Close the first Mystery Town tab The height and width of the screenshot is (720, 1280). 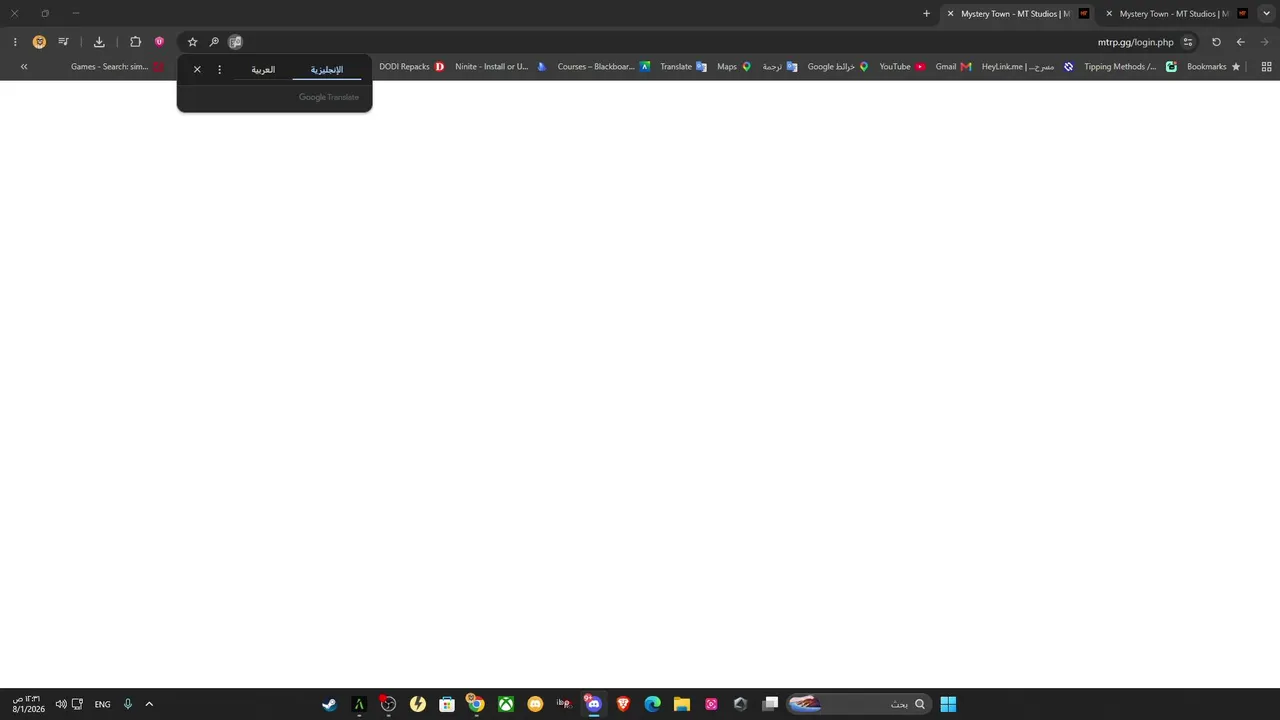pos(951,14)
